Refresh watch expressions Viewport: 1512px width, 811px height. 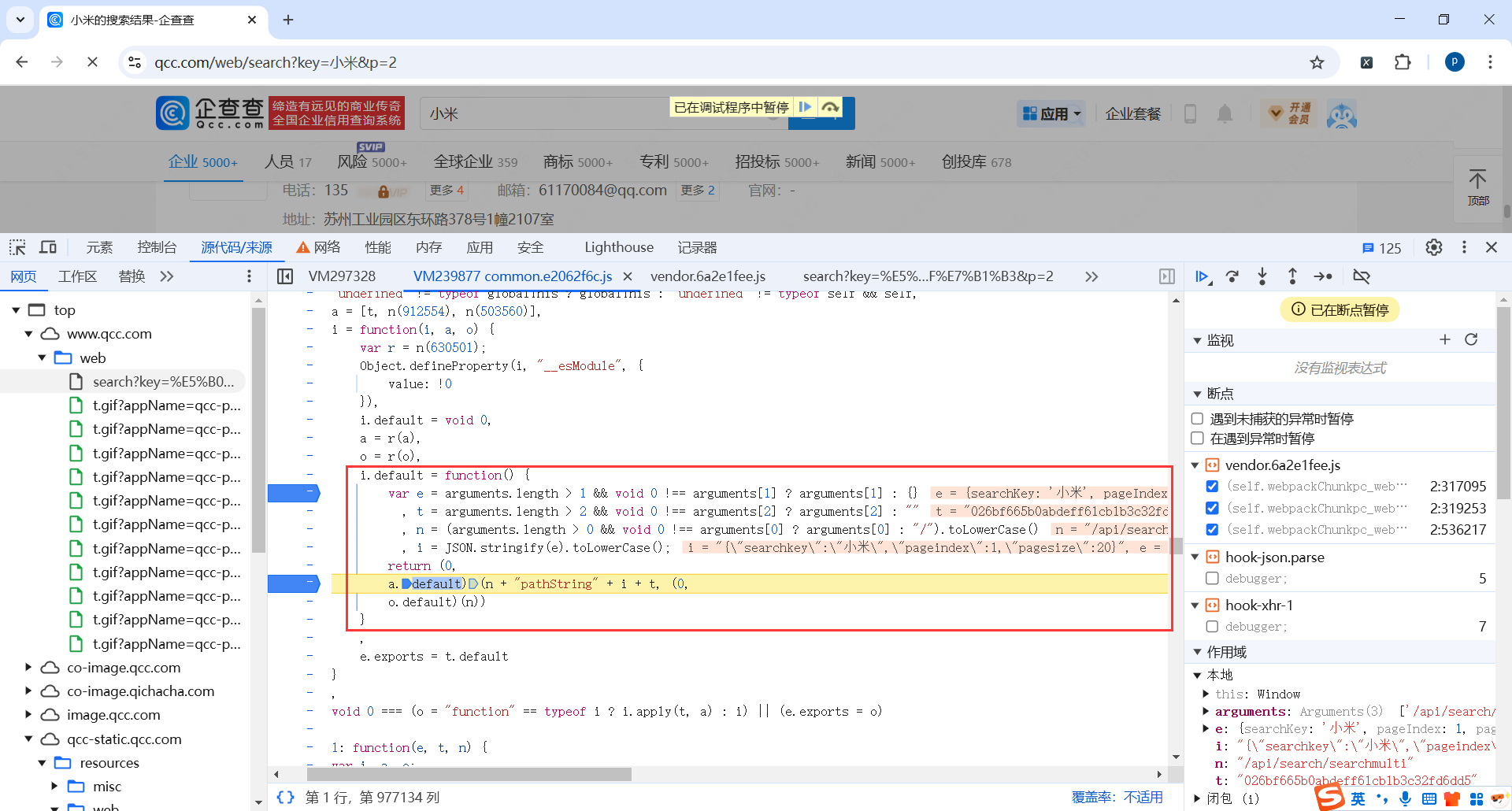tap(1471, 339)
